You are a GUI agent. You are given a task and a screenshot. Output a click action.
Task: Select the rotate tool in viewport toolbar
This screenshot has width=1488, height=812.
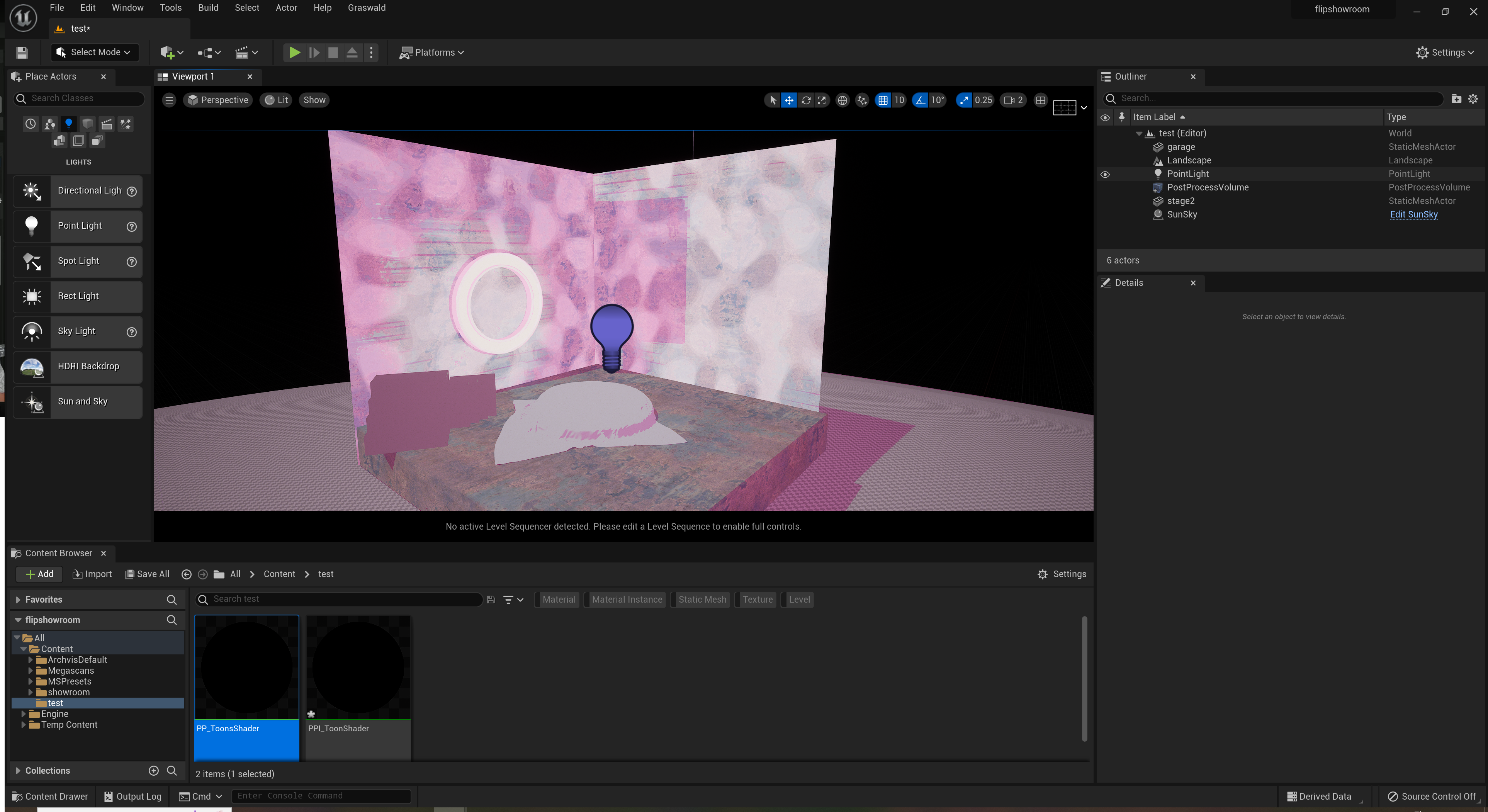coord(806,100)
